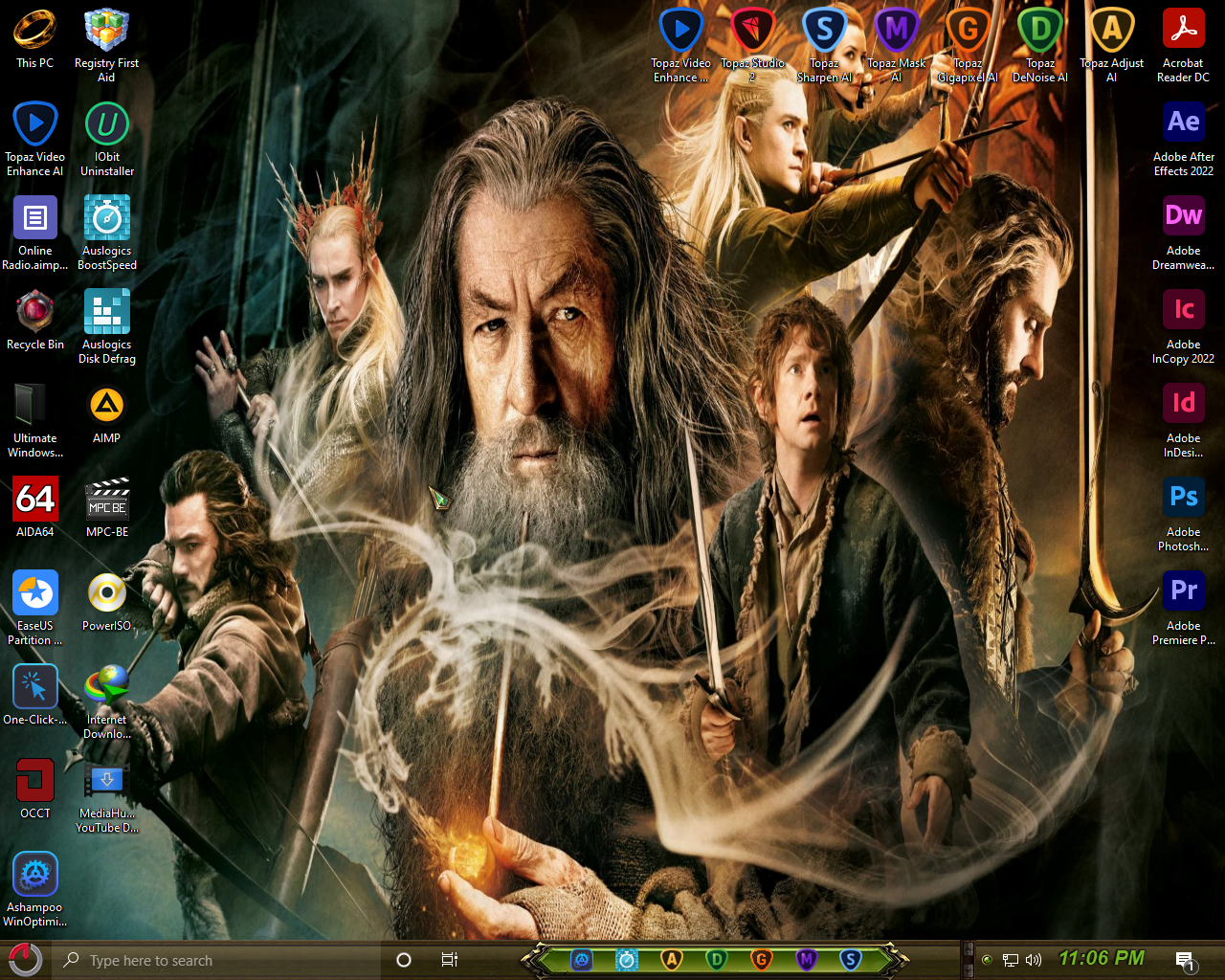Launch Topaz Adjust AI from taskbar

point(672,959)
